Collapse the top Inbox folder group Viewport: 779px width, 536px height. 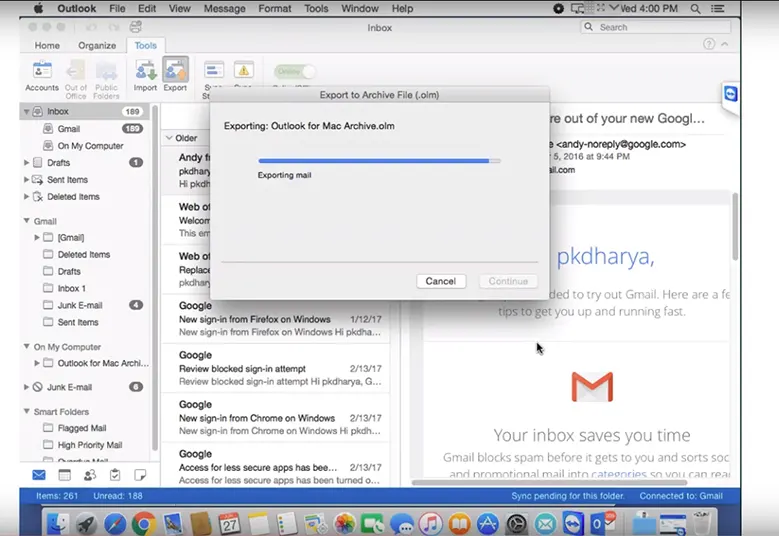26,111
